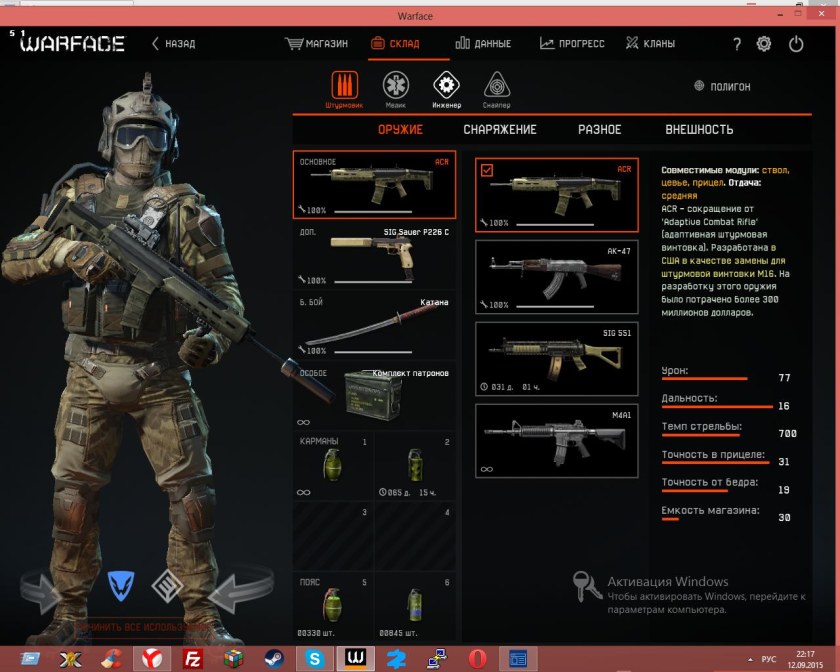Open Skype from taskbar
Viewport: 840px width, 672px height.
point(315,659)
